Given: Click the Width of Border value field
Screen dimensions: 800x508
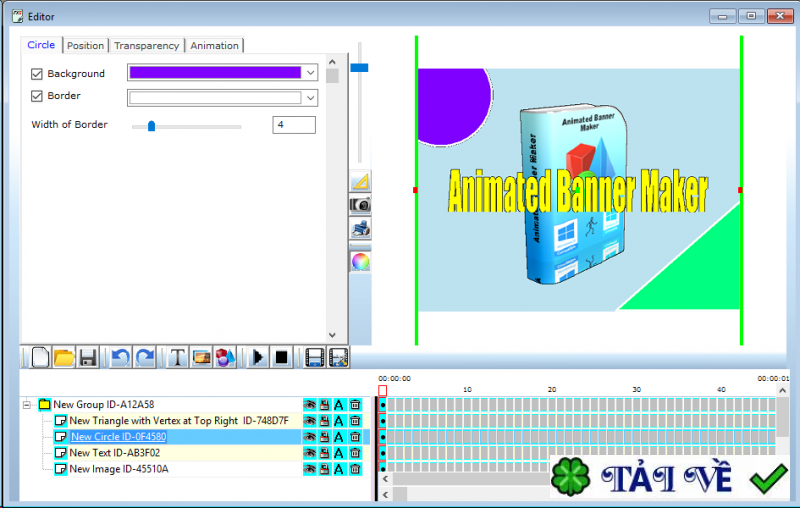Looking at the screenshot, I should 294,125.
